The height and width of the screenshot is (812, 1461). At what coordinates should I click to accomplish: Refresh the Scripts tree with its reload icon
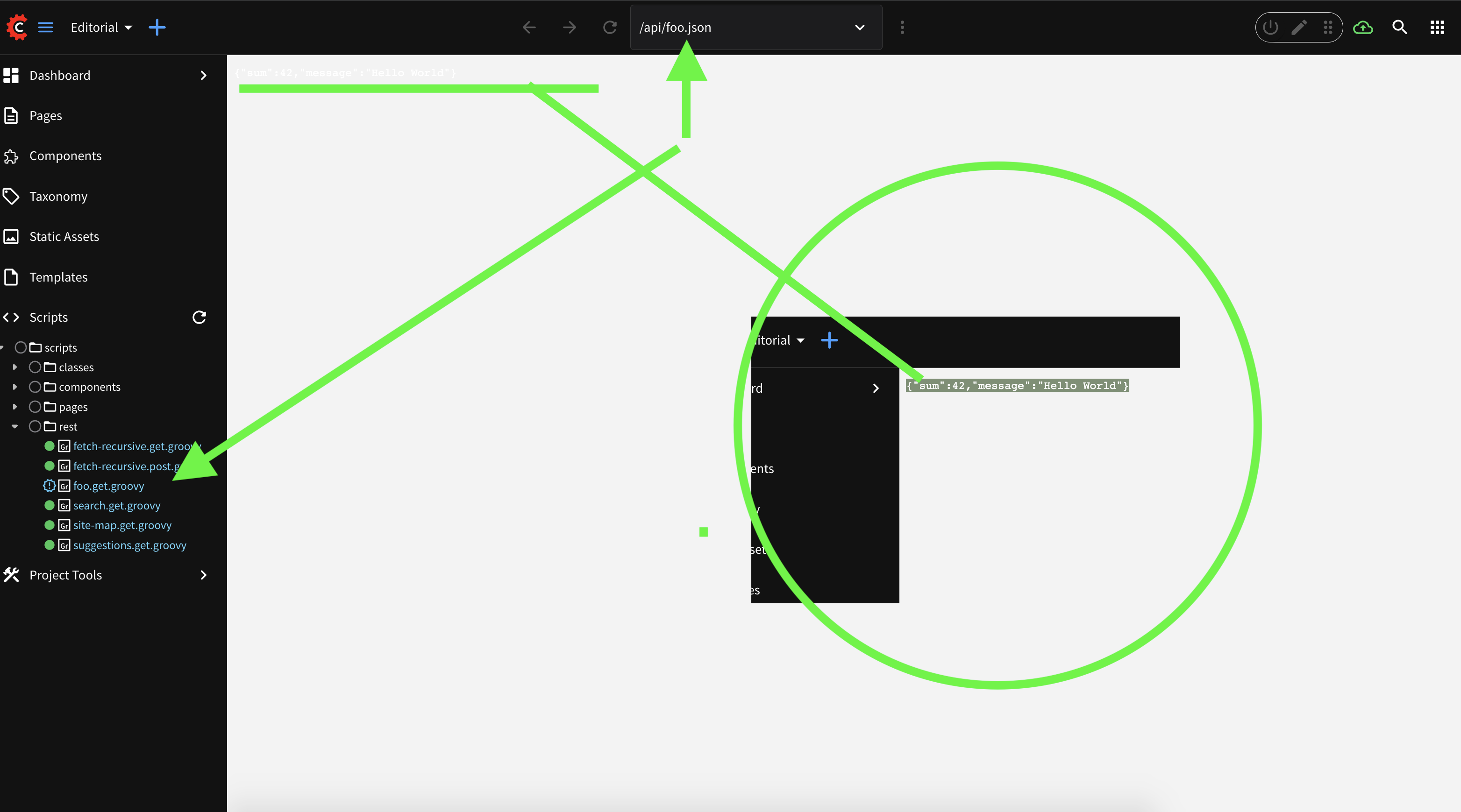click(199, 318)
